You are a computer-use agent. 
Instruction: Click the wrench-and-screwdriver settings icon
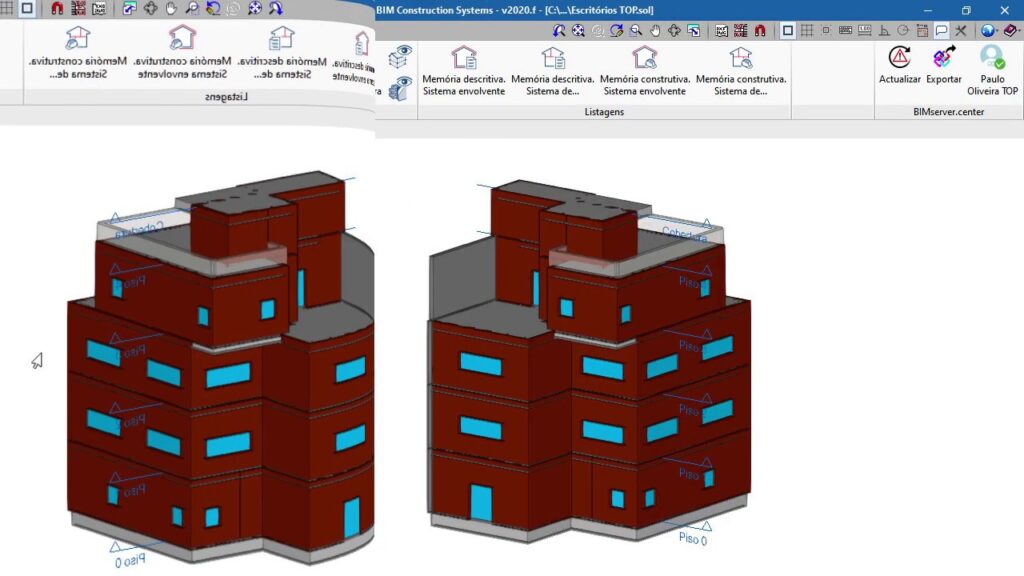[960, 31]
